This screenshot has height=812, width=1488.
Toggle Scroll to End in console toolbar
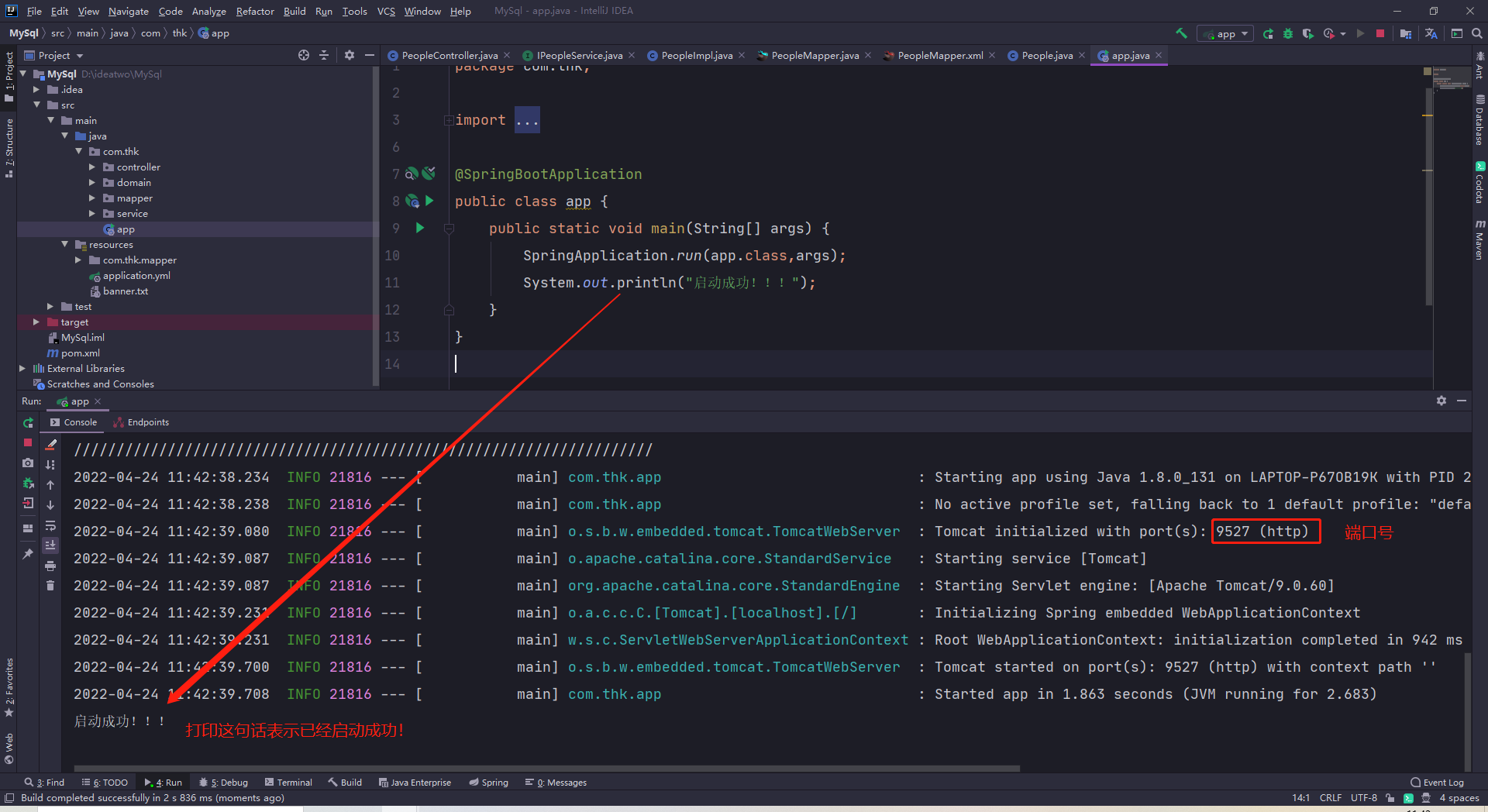(50, 545)
